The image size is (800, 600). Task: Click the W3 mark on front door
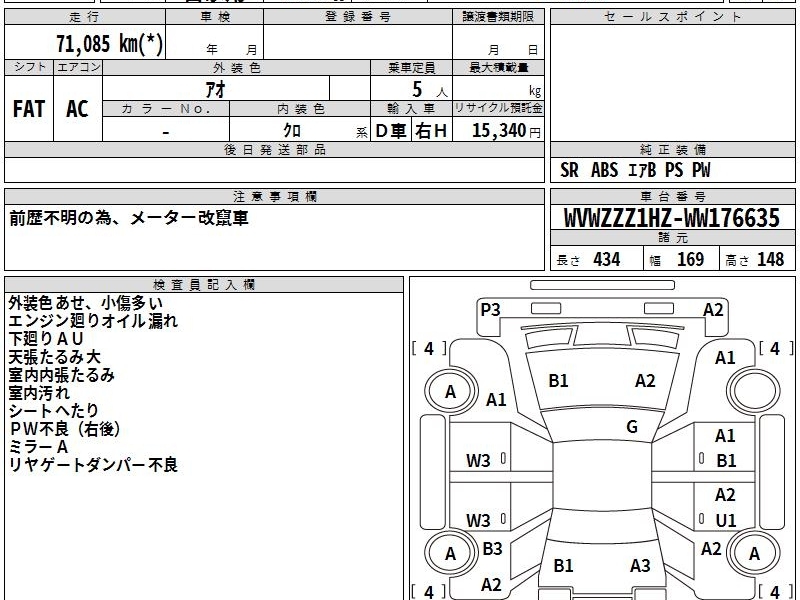tap(478, 461)
